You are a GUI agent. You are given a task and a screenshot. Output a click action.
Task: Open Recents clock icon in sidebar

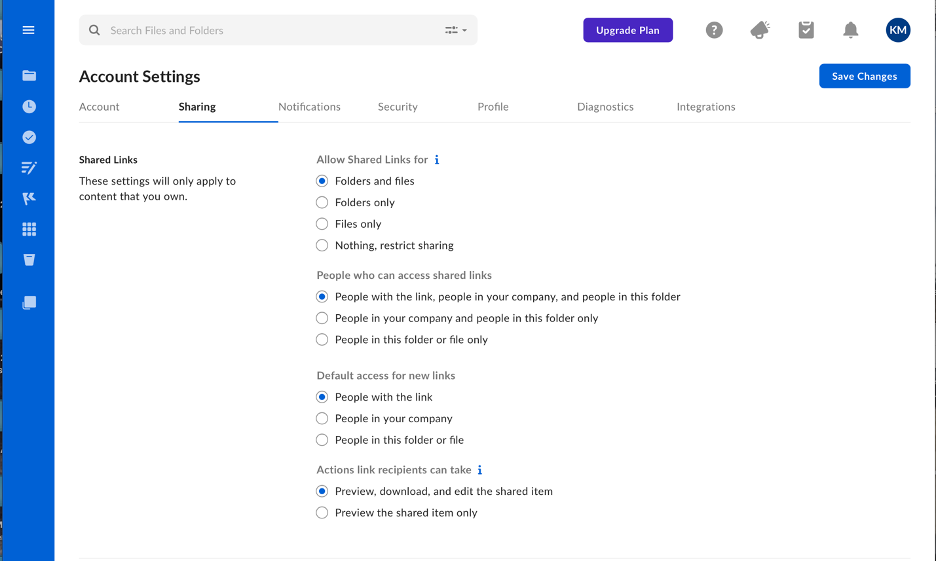tap(29, 106)
